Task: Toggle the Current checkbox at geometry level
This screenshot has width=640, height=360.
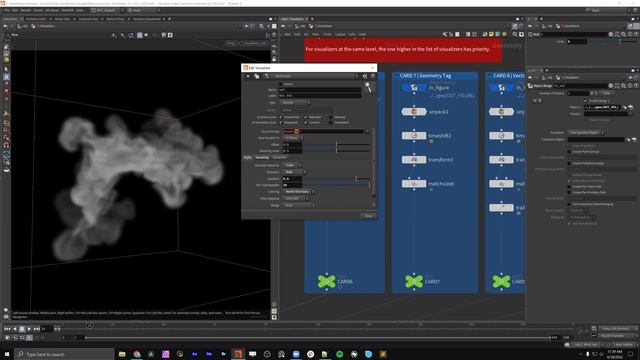Action: tap(306, 122)
